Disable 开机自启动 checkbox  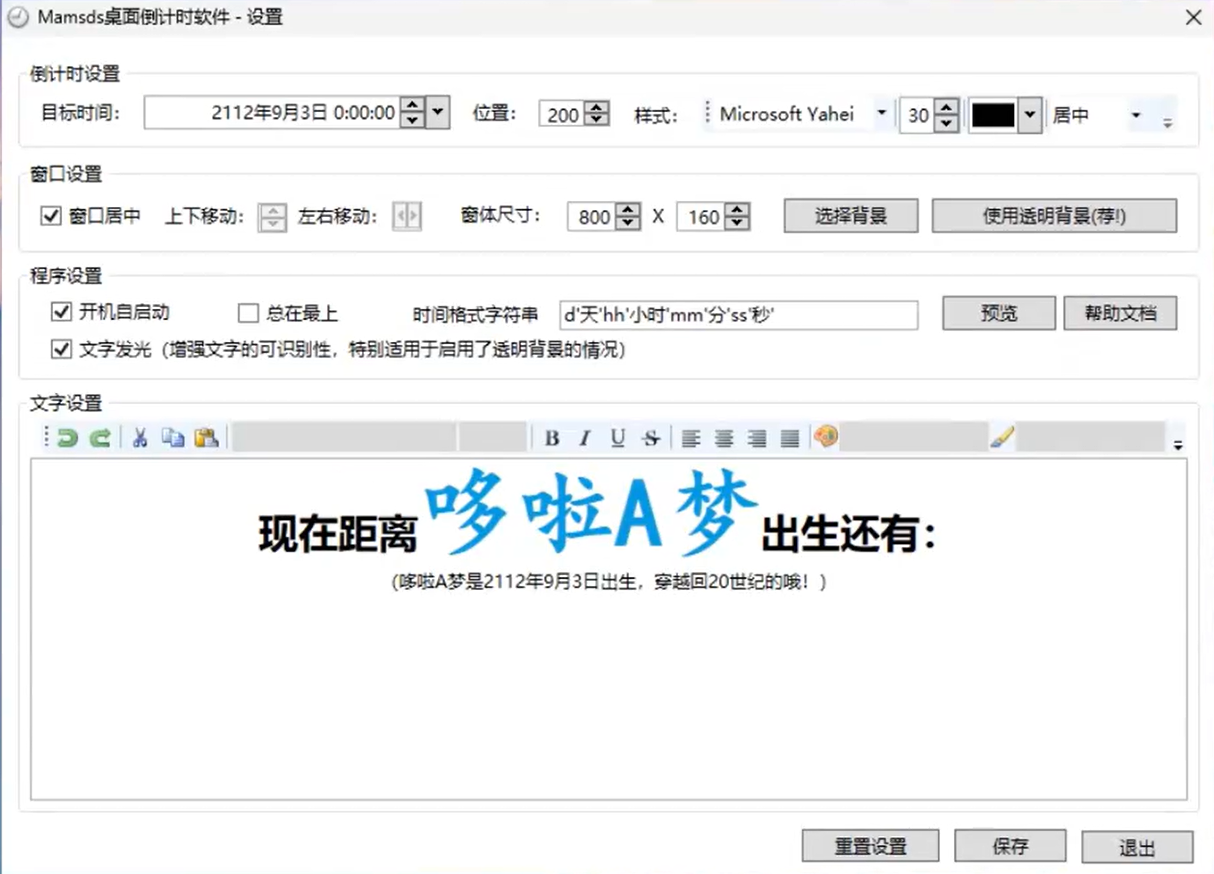point(61,313)
